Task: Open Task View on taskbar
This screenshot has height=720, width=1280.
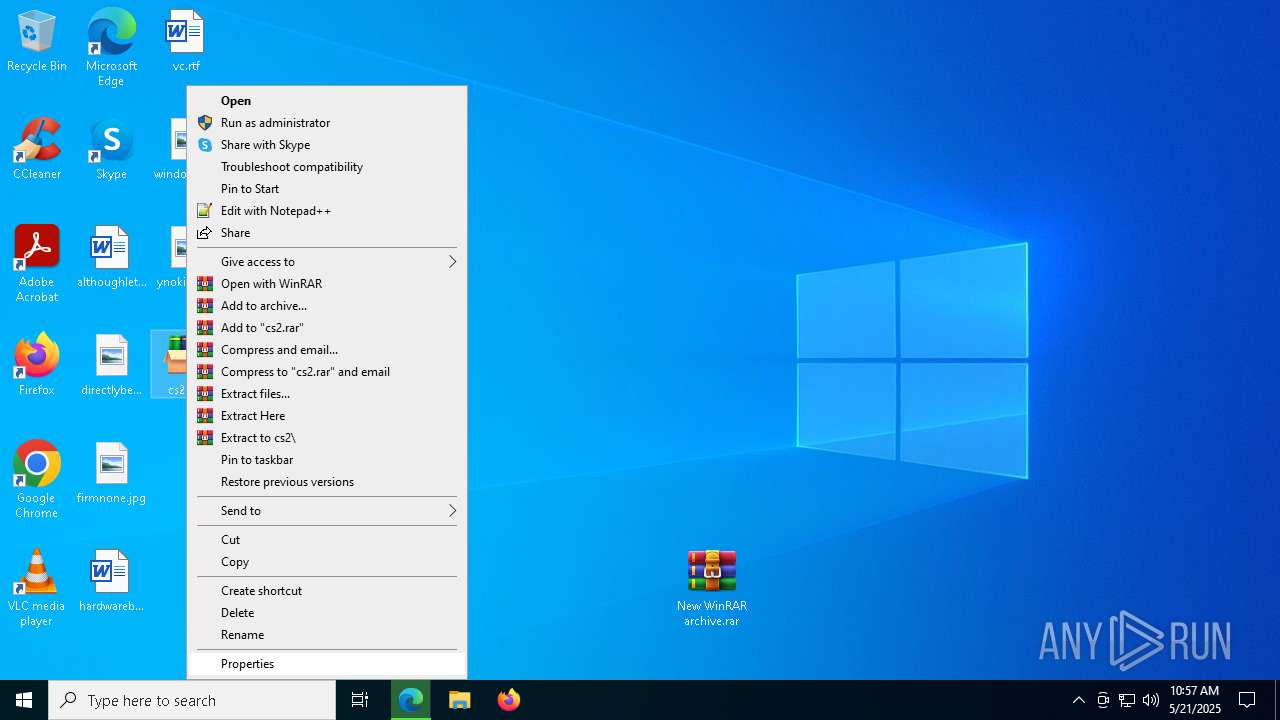Action: [360, 700]
